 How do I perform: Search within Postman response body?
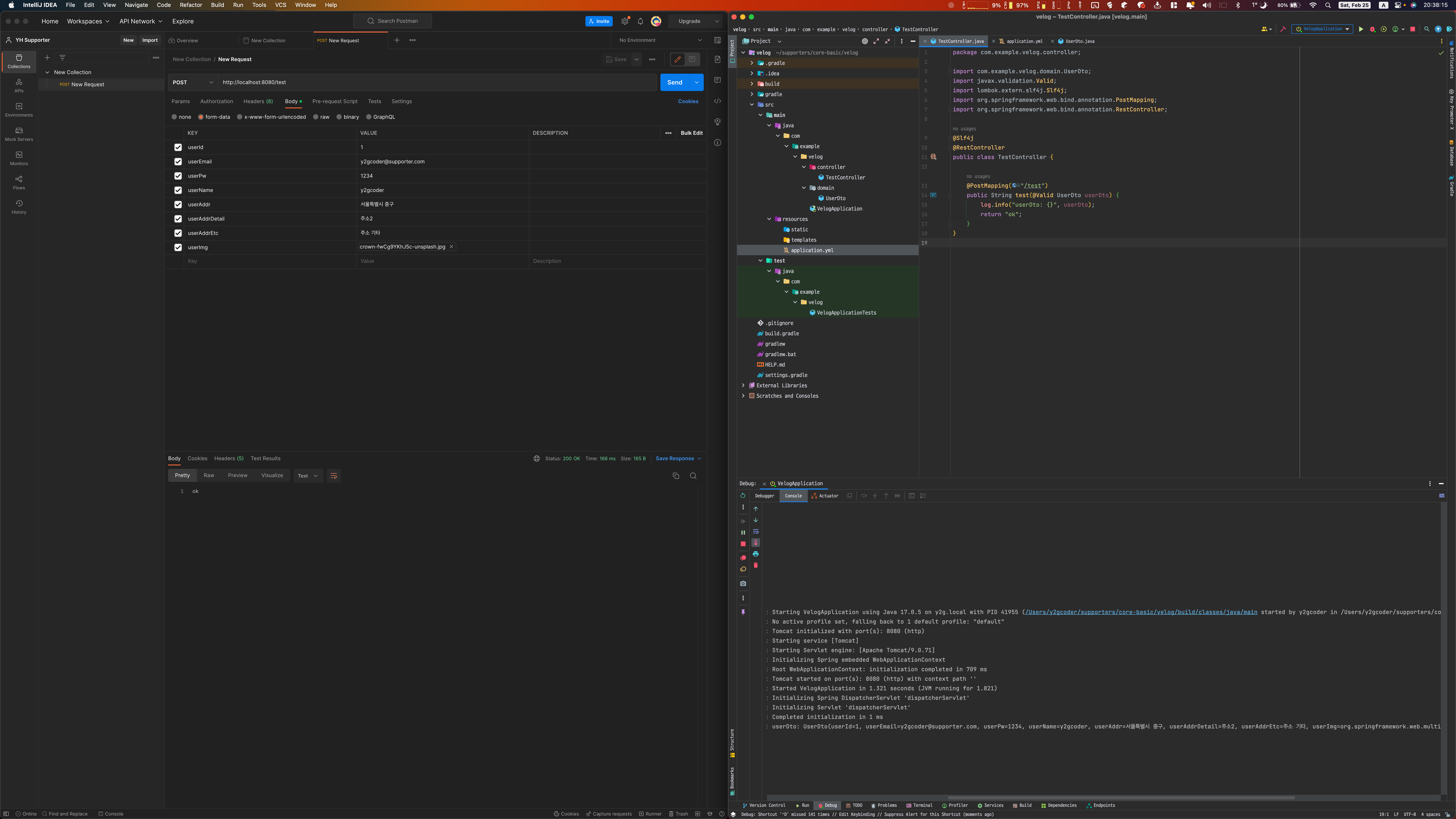click(x=693, y=476)
